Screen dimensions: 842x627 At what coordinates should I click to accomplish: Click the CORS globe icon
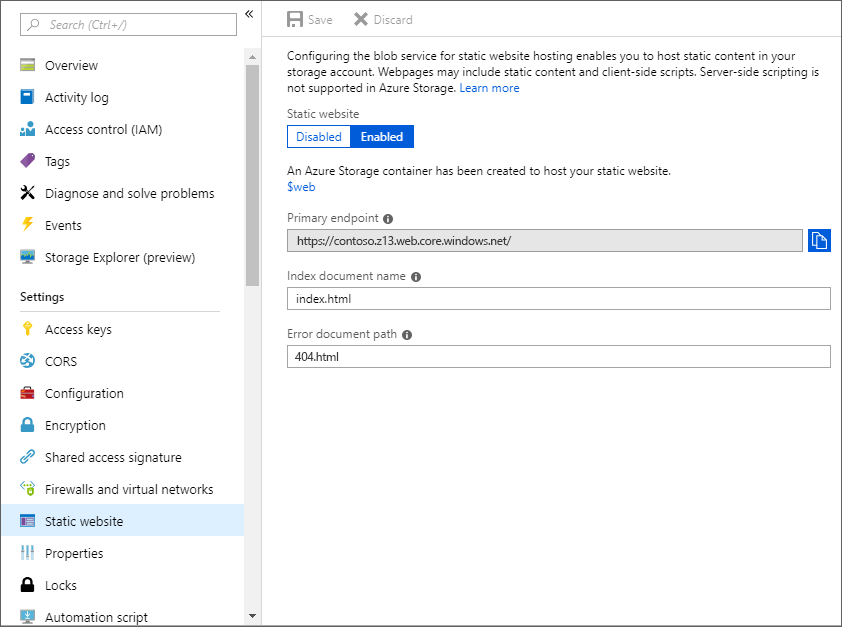[27, 361]
